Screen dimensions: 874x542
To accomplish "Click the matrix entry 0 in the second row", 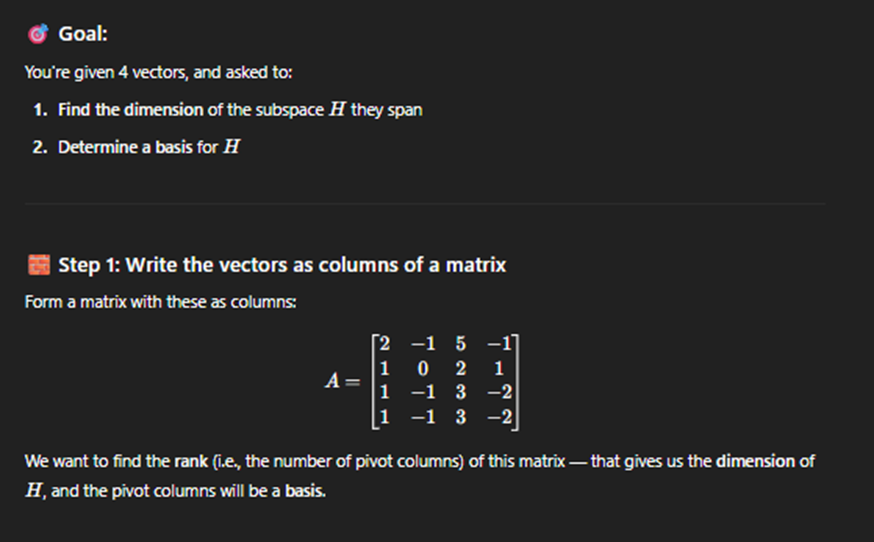I will 423,369.
